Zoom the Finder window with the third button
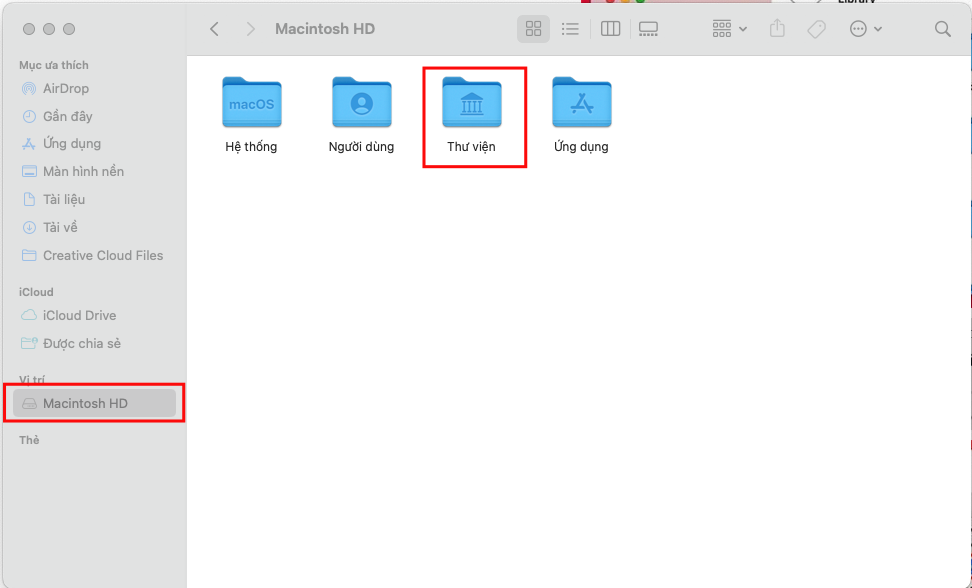972x588 pixels. (x=69, y=29)
